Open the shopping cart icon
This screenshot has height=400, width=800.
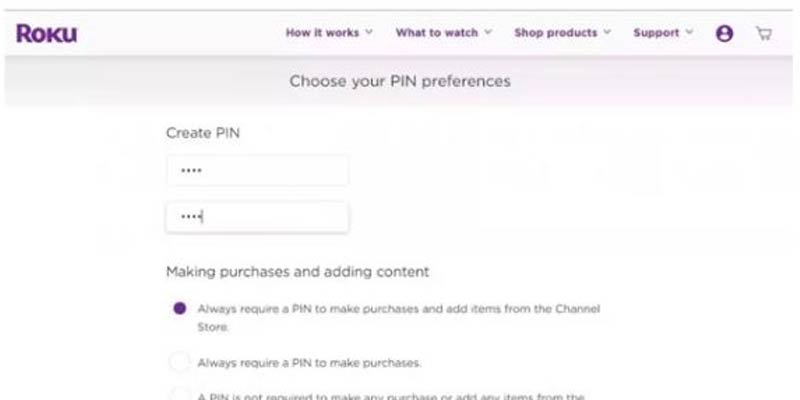coord(764,34)
